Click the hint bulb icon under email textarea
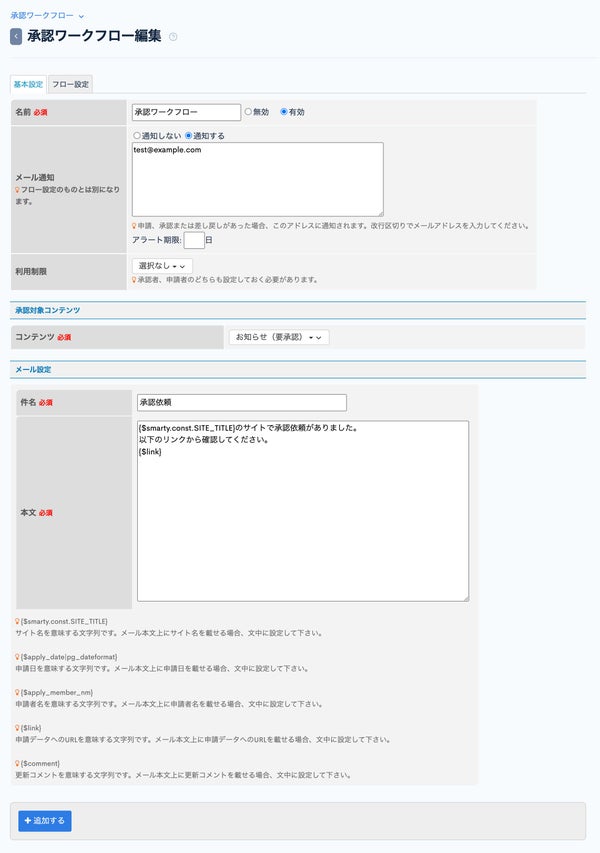Image resolution: width=600 pixels, height=853 pixels. pos(134,226)
